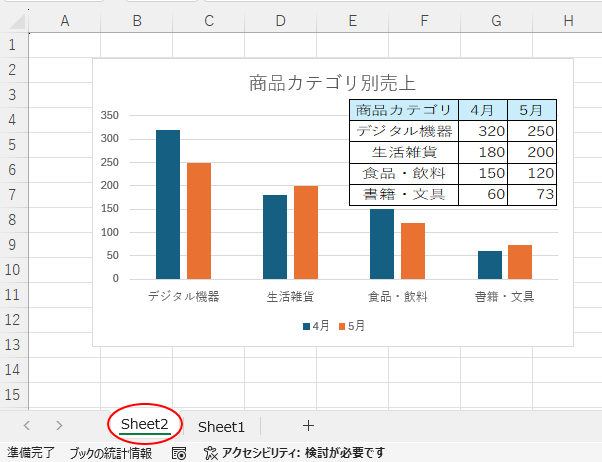Click the 4月 legend entry
The width and height of the screenshot is (602, 462).
click(316, 326)
